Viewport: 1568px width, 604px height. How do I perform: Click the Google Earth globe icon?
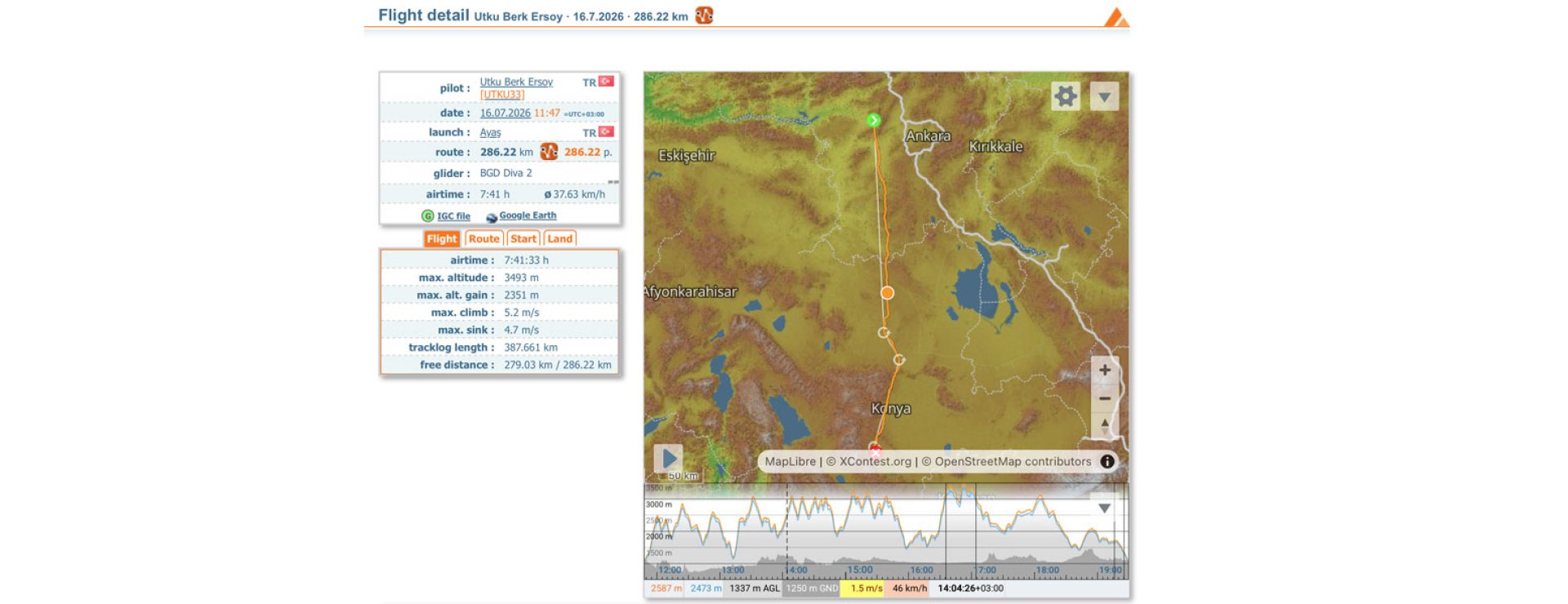tap(492, 217)
